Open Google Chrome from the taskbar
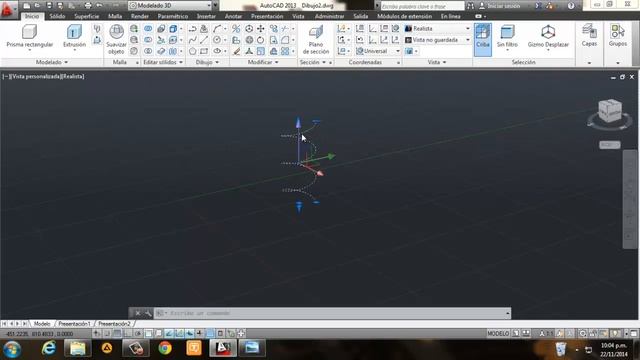The image size is (640, 360). click(x=165, y=348)
